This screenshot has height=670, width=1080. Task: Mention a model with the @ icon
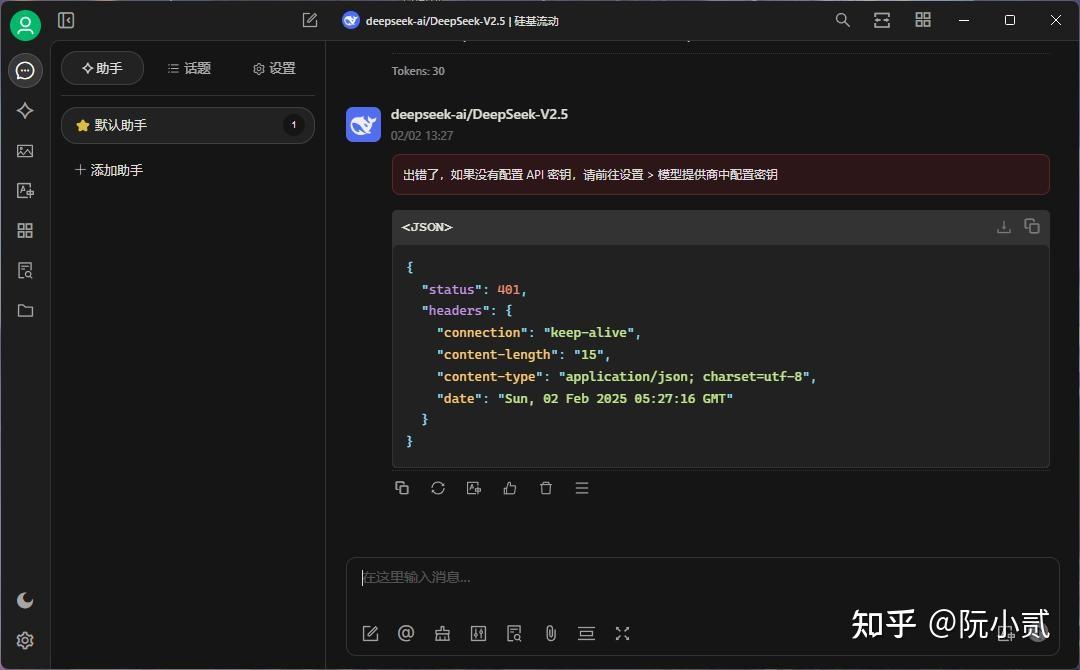[406, 634]
